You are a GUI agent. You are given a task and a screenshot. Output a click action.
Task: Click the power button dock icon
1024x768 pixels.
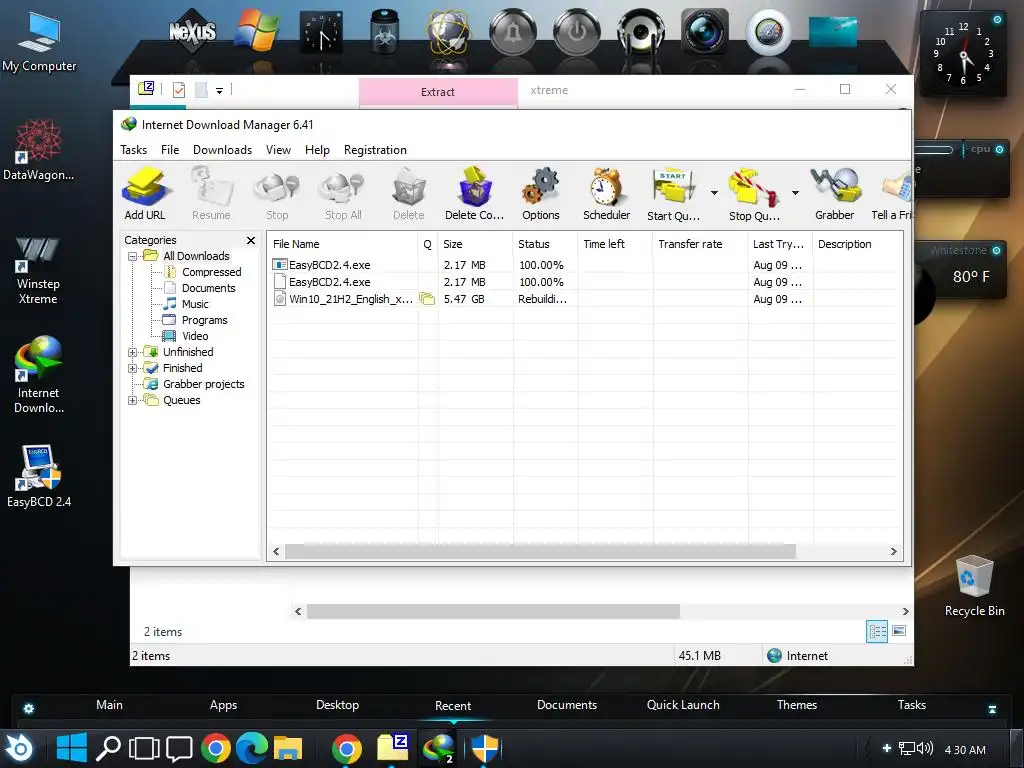point(577,31)
